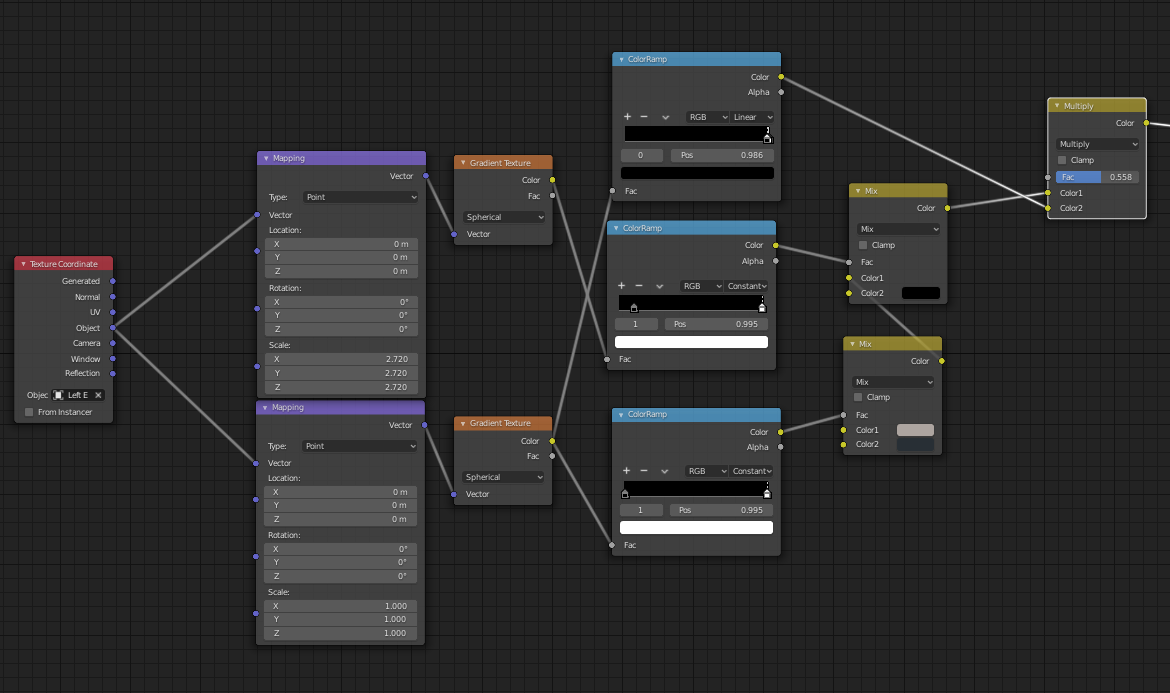Clear the Left E object with the X
This screenshot has height=693, width=1170.
point(98,395)
